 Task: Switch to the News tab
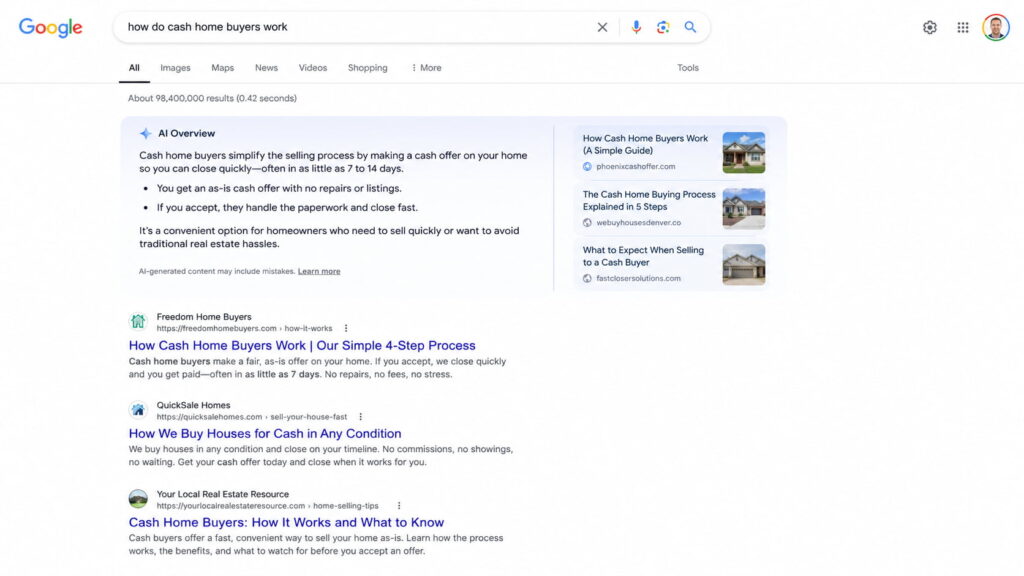266,68
